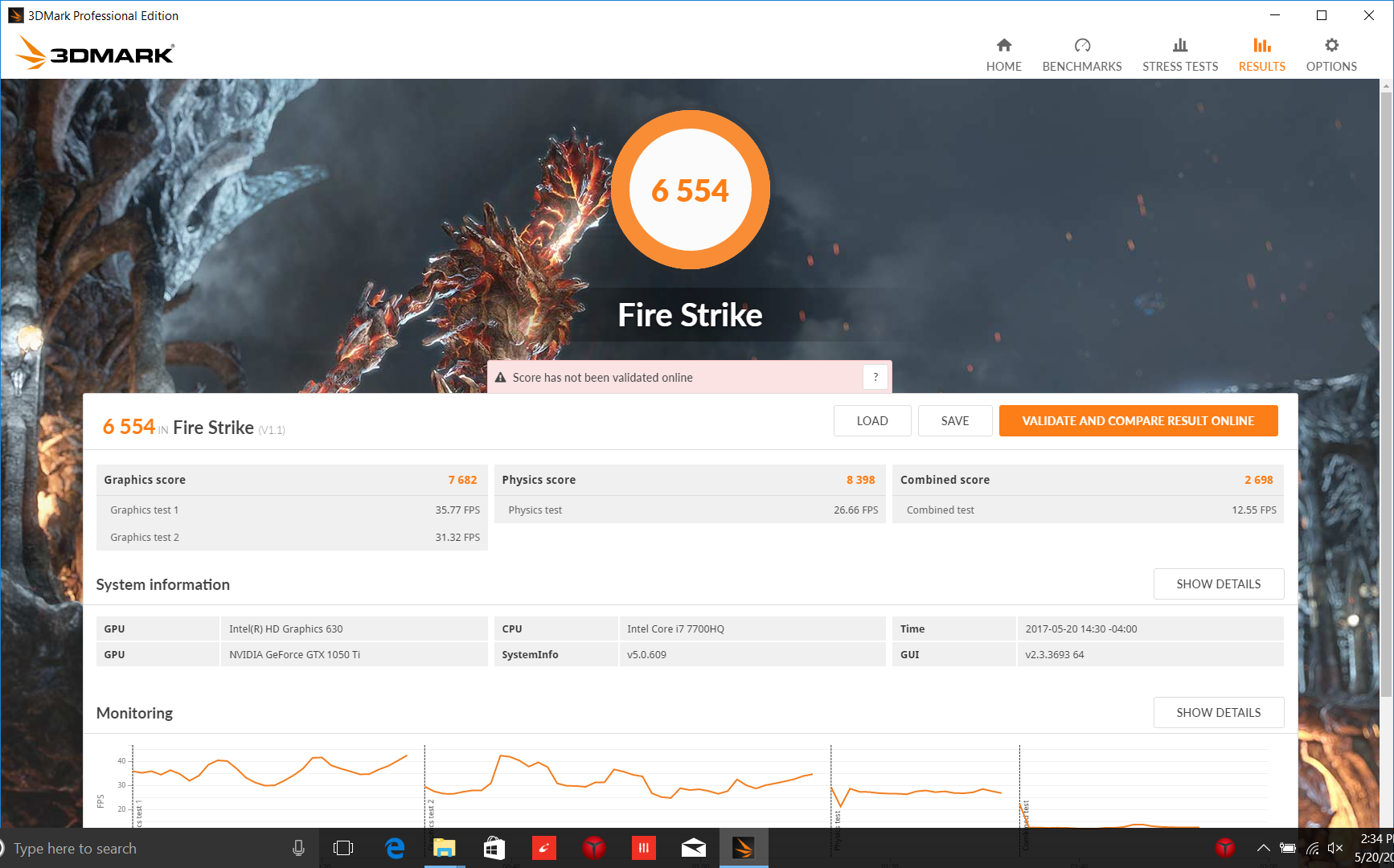Validate and compare result online
Screen dimensions: 1394x868
(x=1138, y=420)
